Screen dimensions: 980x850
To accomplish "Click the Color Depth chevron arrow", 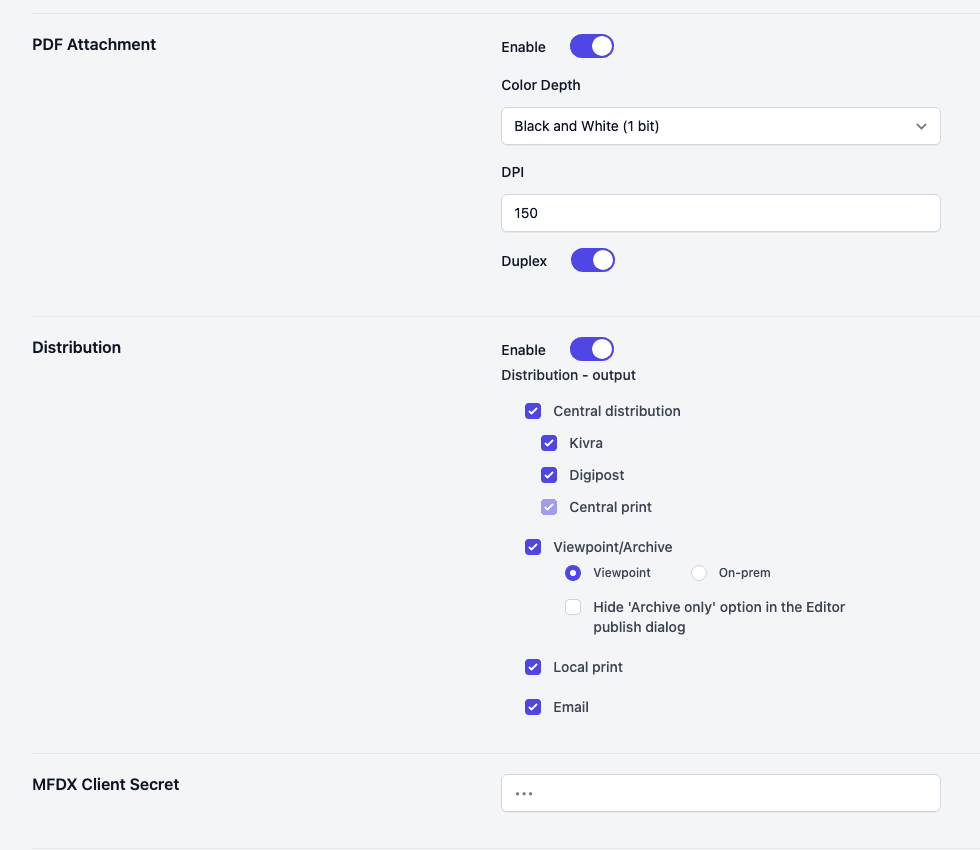I will tap(921, 126).
